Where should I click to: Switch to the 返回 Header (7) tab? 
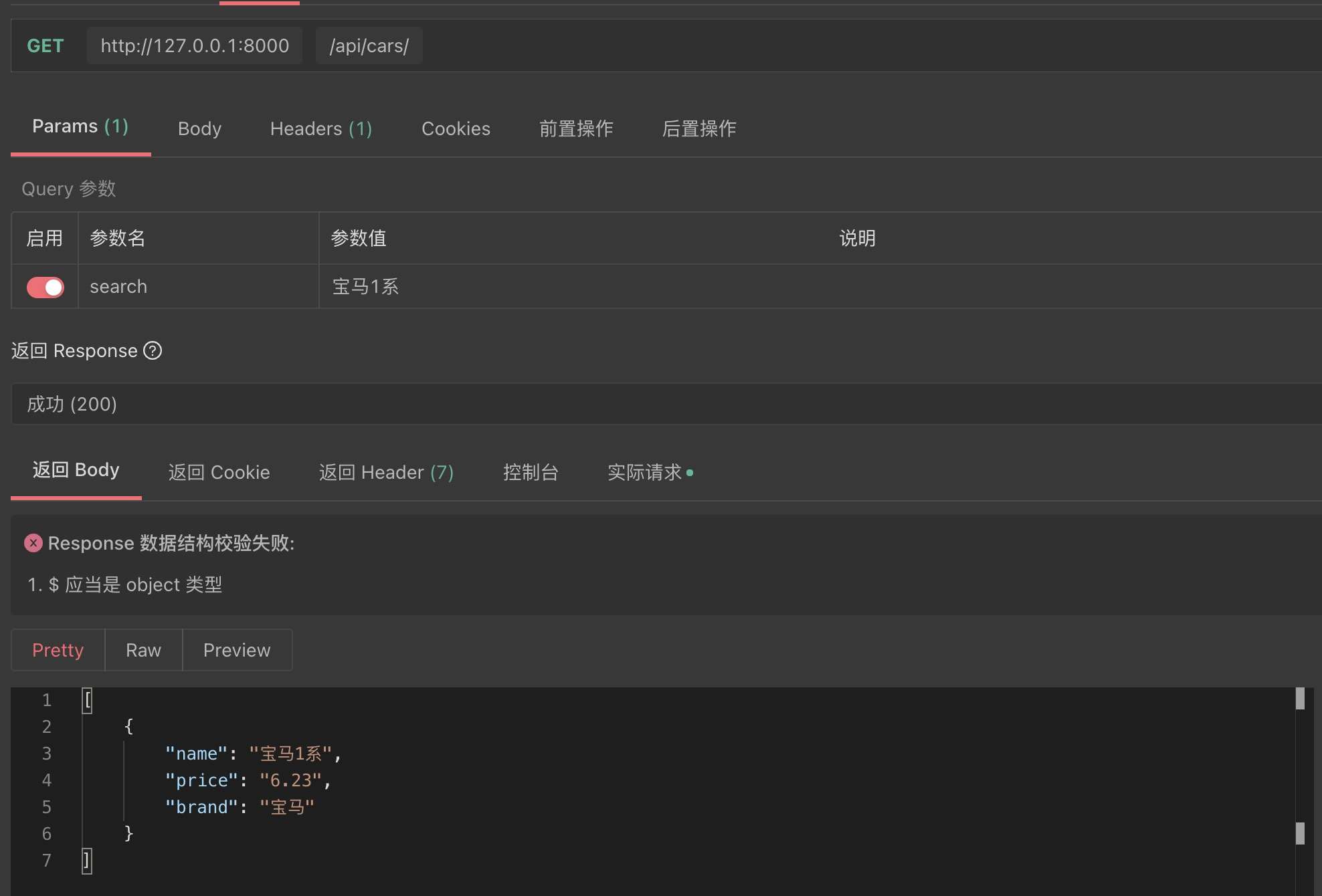point(386,473)
